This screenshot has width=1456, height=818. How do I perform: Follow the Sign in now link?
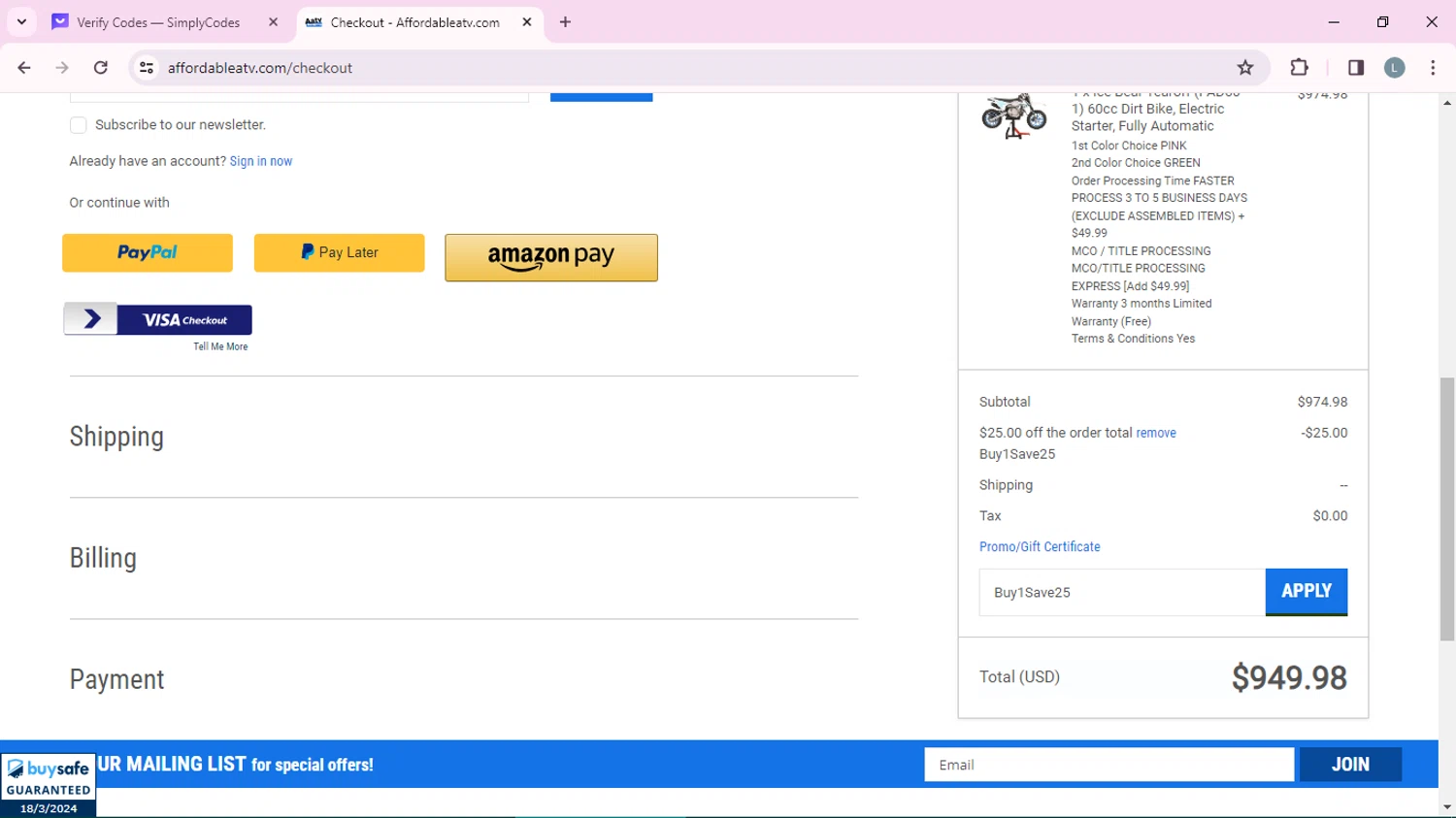pyautogui.click(x=261, y=161)
